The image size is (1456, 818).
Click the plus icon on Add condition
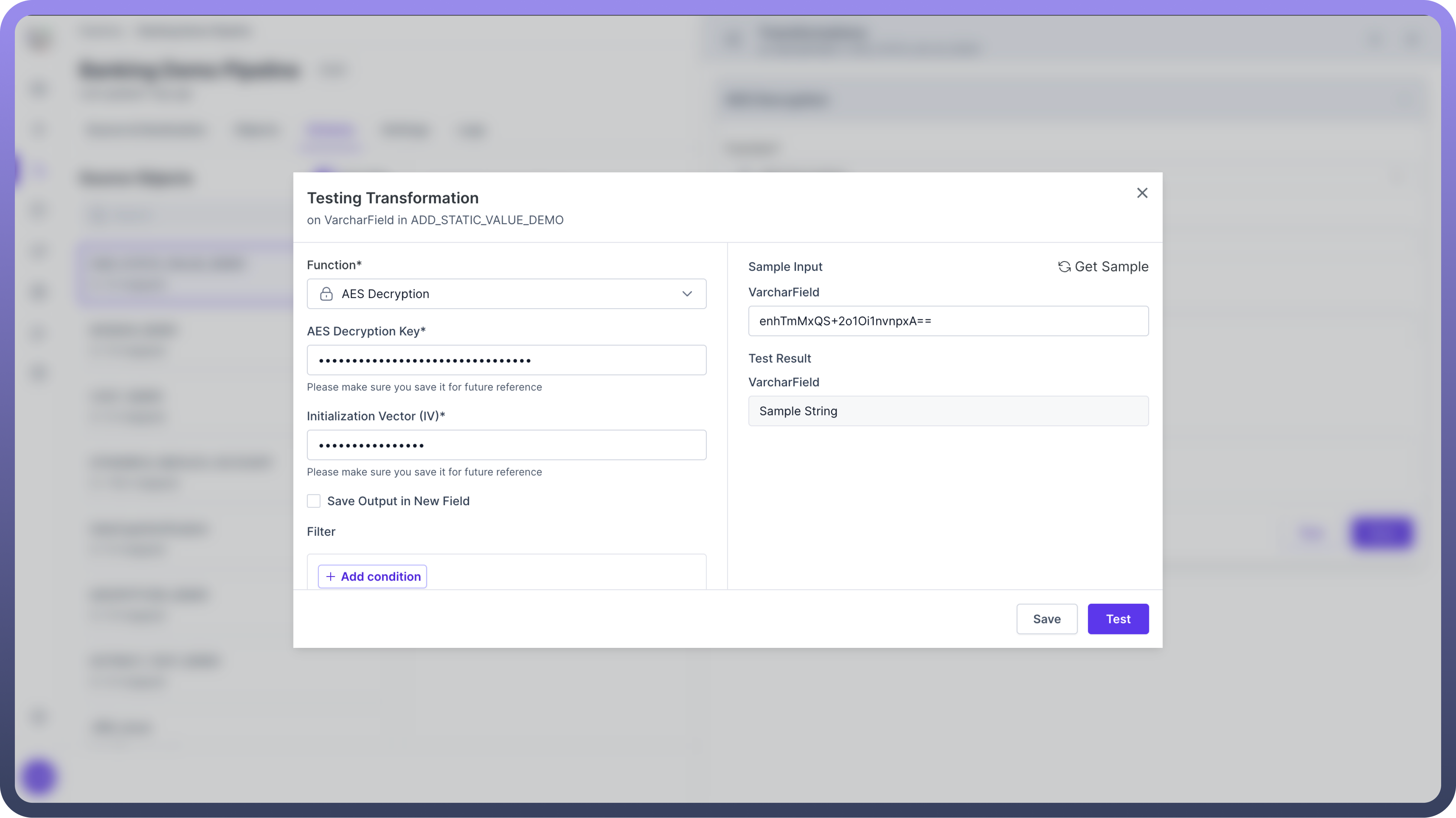tap(331, 577)
